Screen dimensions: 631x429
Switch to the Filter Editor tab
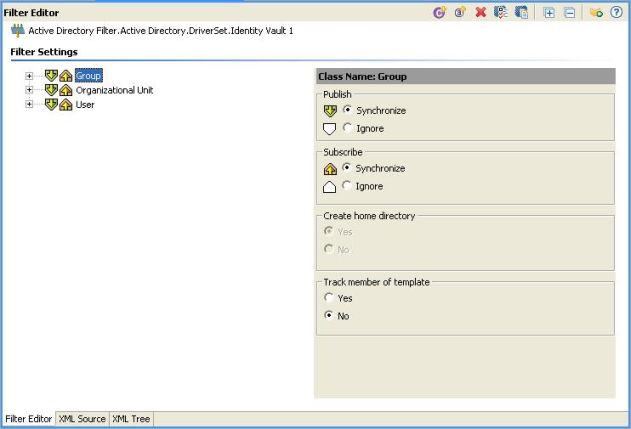[29, 419]
